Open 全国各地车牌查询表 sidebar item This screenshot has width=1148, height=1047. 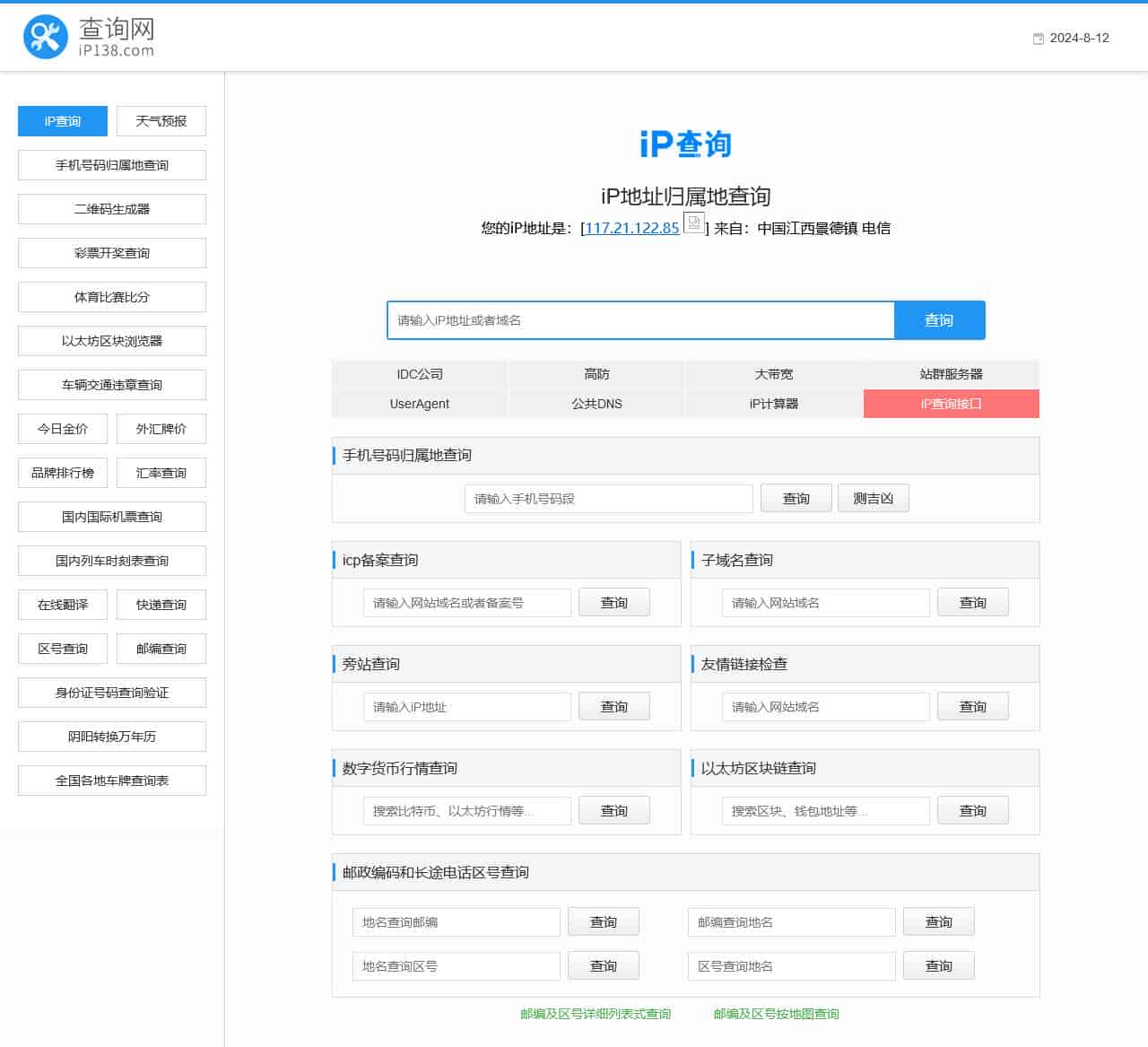point(112,781)
